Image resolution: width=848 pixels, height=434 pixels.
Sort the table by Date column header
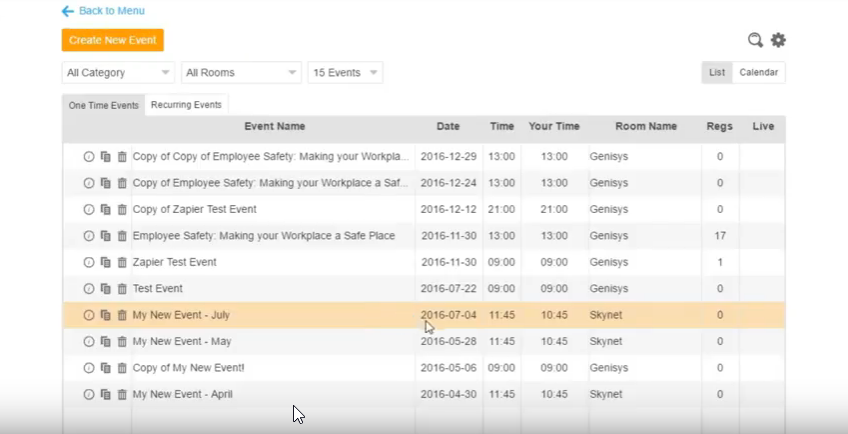coord(448,127)
